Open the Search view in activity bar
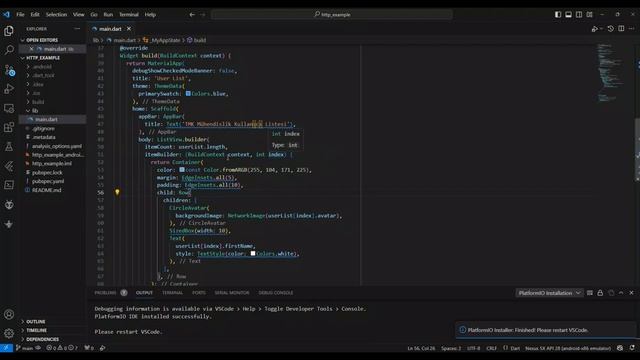This screenshot has height=360, width=640. pos(9,50)
